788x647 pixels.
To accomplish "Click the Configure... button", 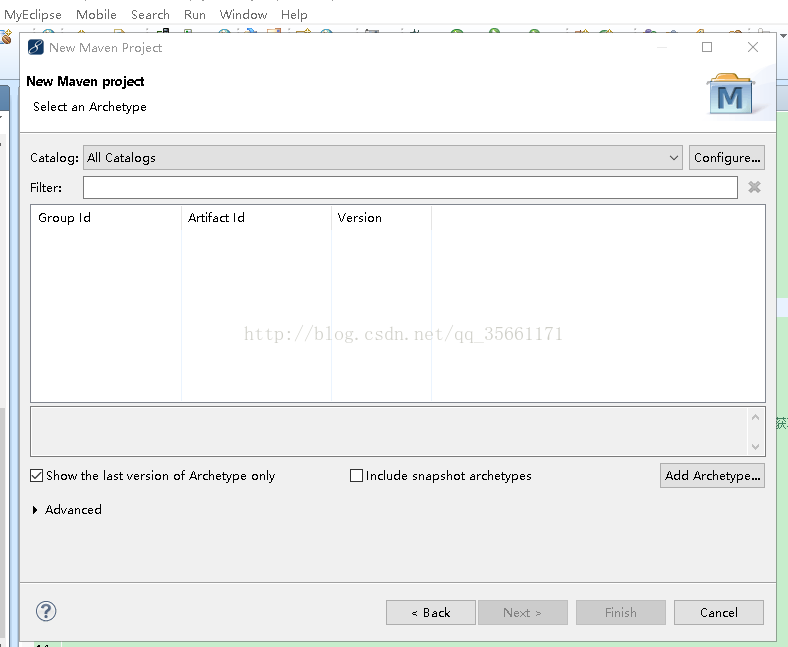I will (x=727, y=158).
